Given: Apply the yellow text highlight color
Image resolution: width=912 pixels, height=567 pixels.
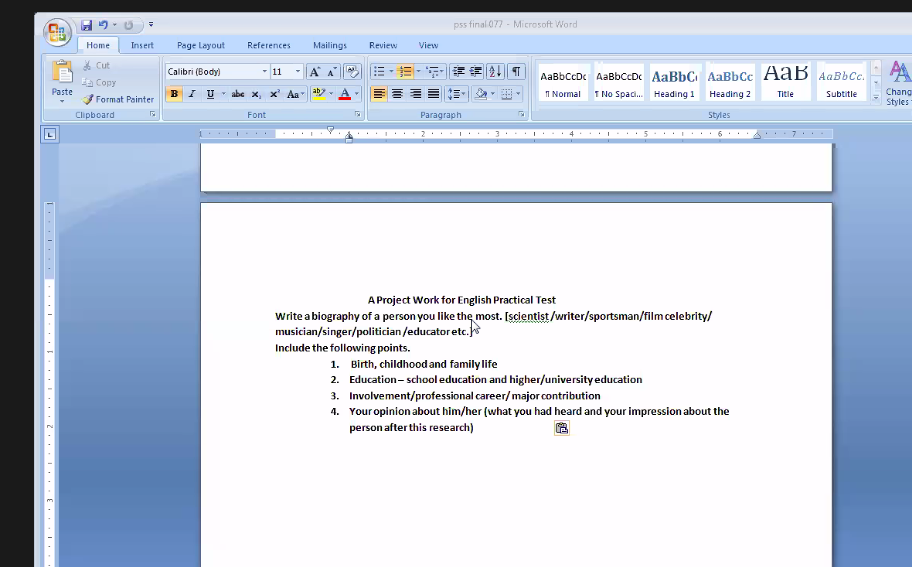Looking at the screenshot, I should 318,94.
